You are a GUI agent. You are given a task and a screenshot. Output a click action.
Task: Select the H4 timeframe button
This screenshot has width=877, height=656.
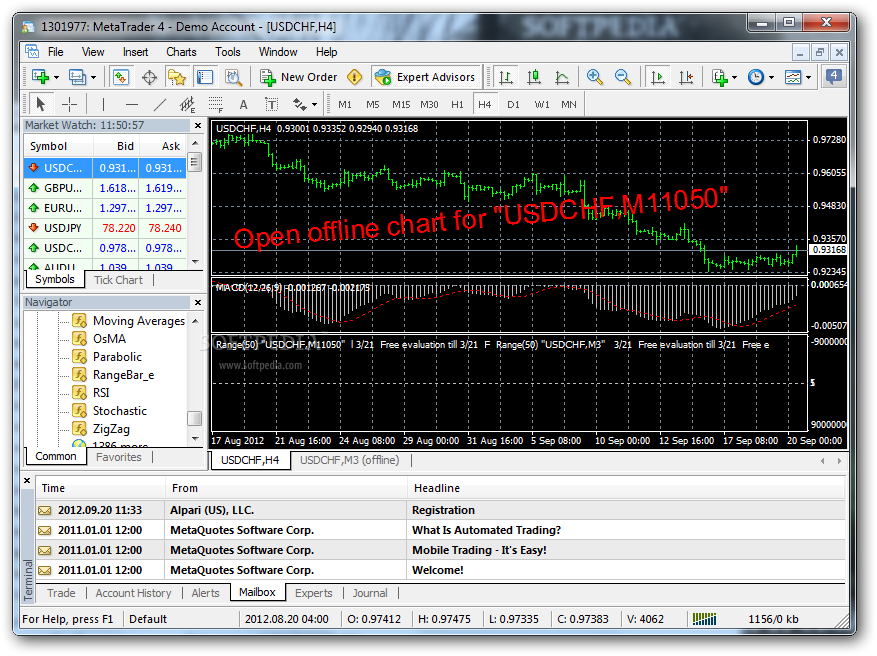(485, 105)
